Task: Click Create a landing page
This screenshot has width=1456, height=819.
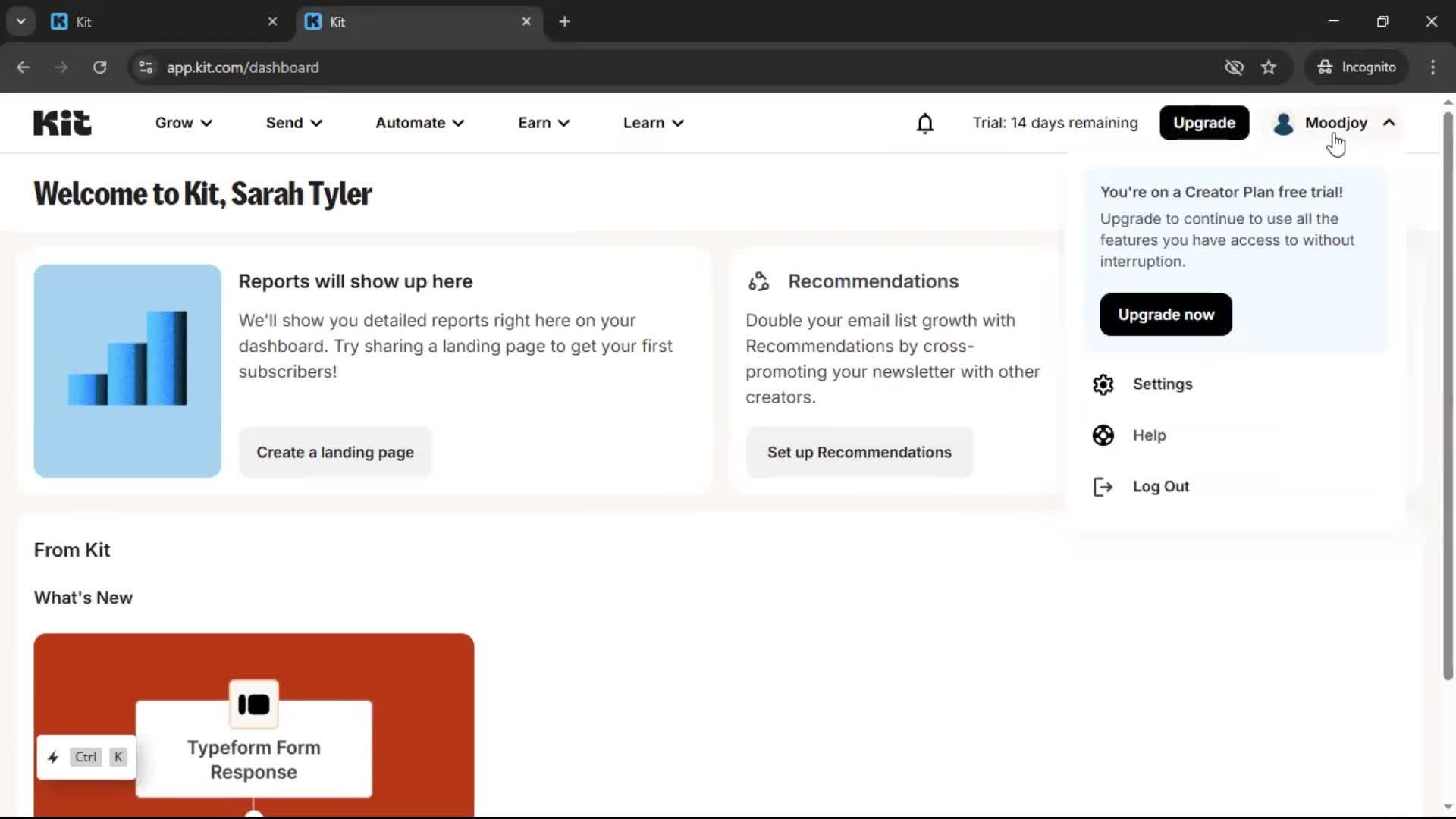Action: pyautogui.click(x=335, y=452)
